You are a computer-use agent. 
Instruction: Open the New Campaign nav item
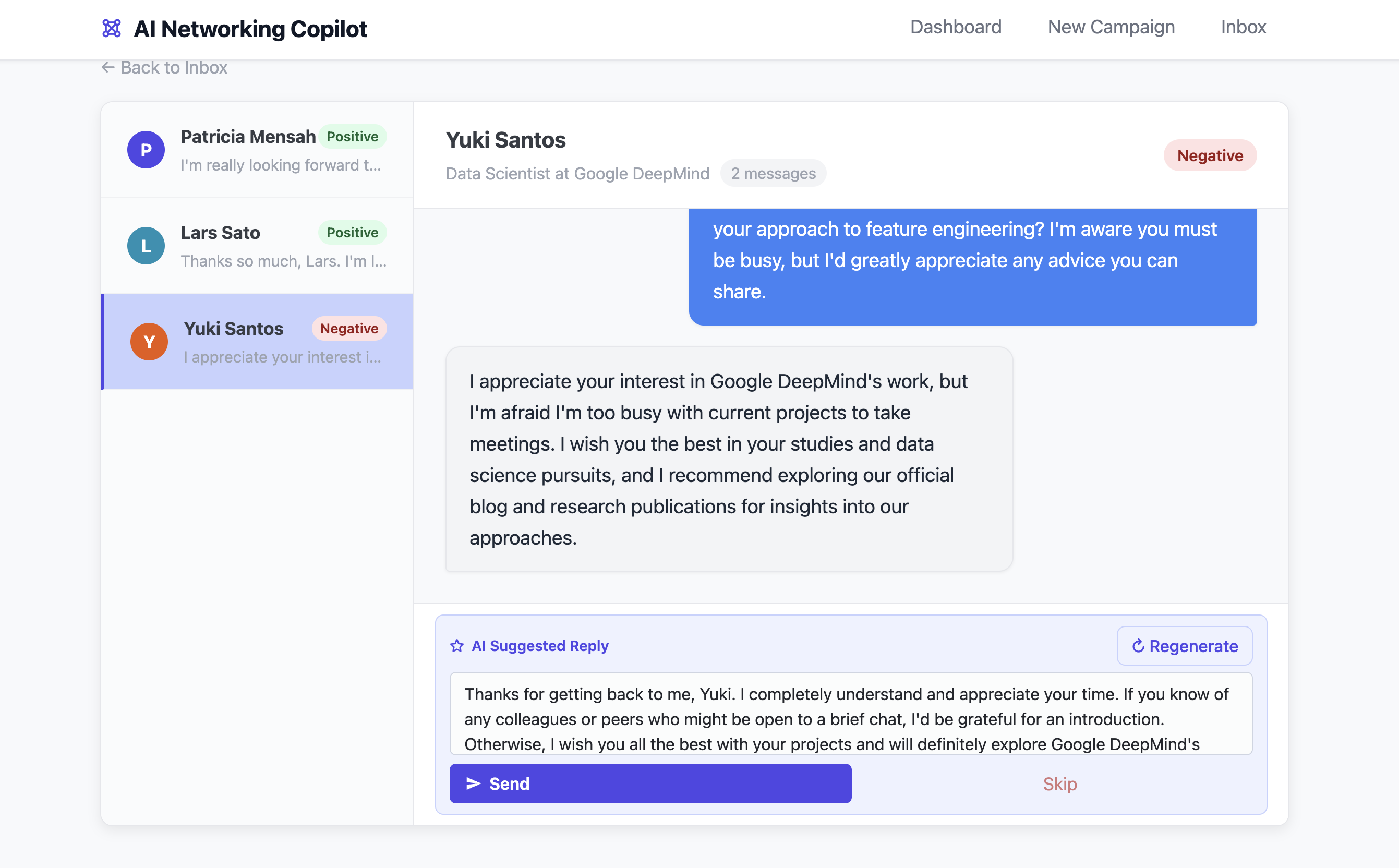pos(1111,27)
